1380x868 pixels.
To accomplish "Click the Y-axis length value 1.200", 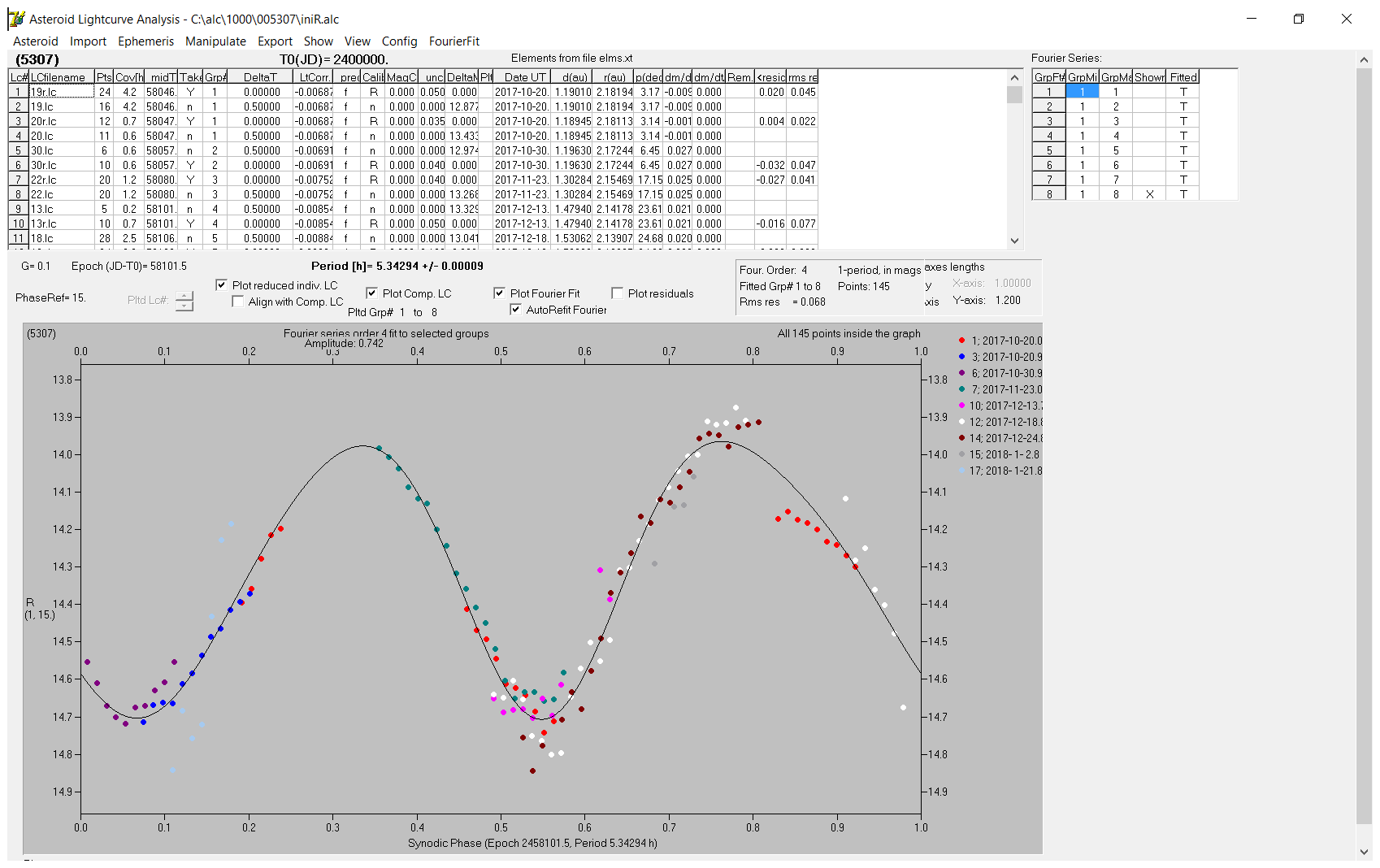I will [x=1008, y=300].
